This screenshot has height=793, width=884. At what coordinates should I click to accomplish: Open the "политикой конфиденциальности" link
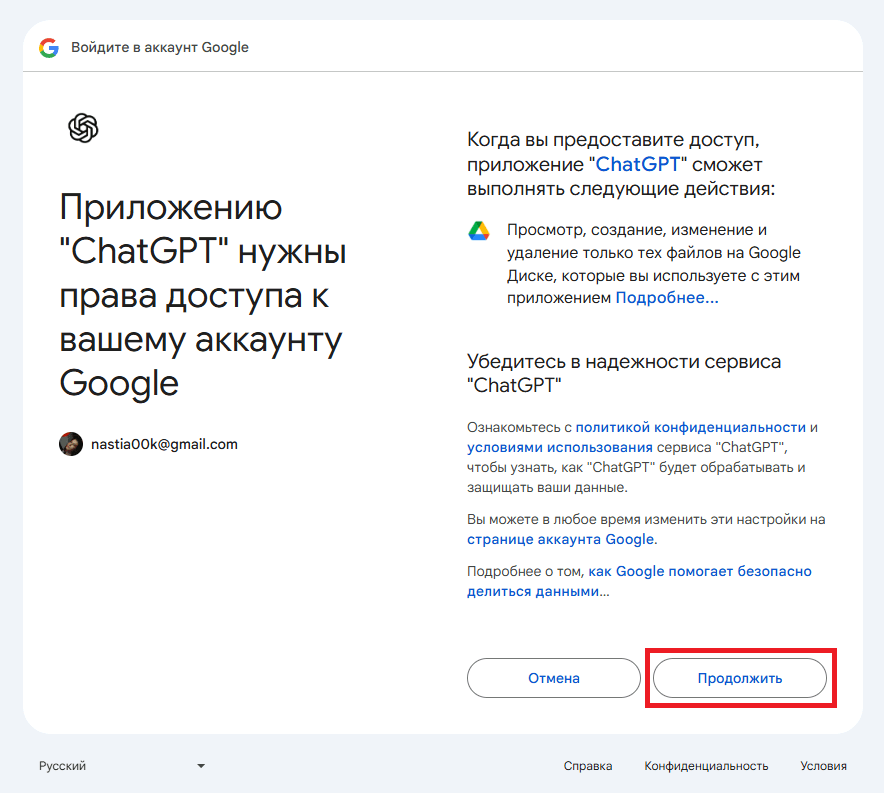690,427
